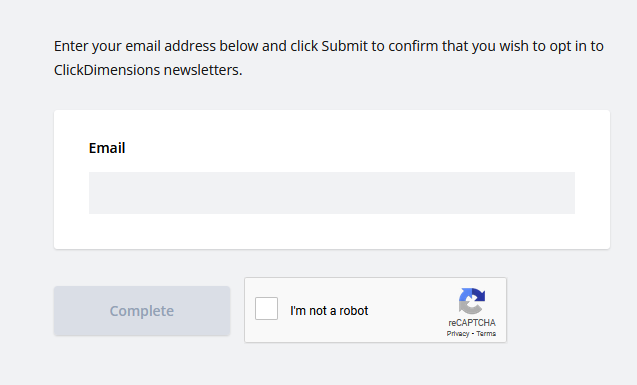Click the dash between Privacy and Terms

(x=473, y=334)
